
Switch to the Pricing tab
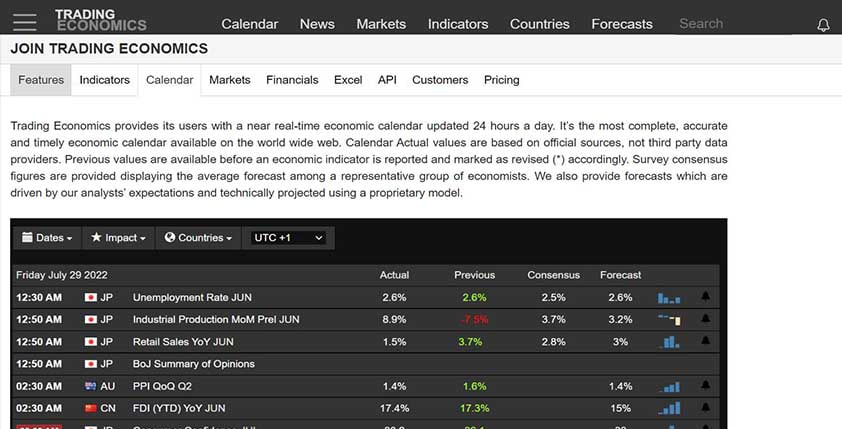click(x=502, y=80)
